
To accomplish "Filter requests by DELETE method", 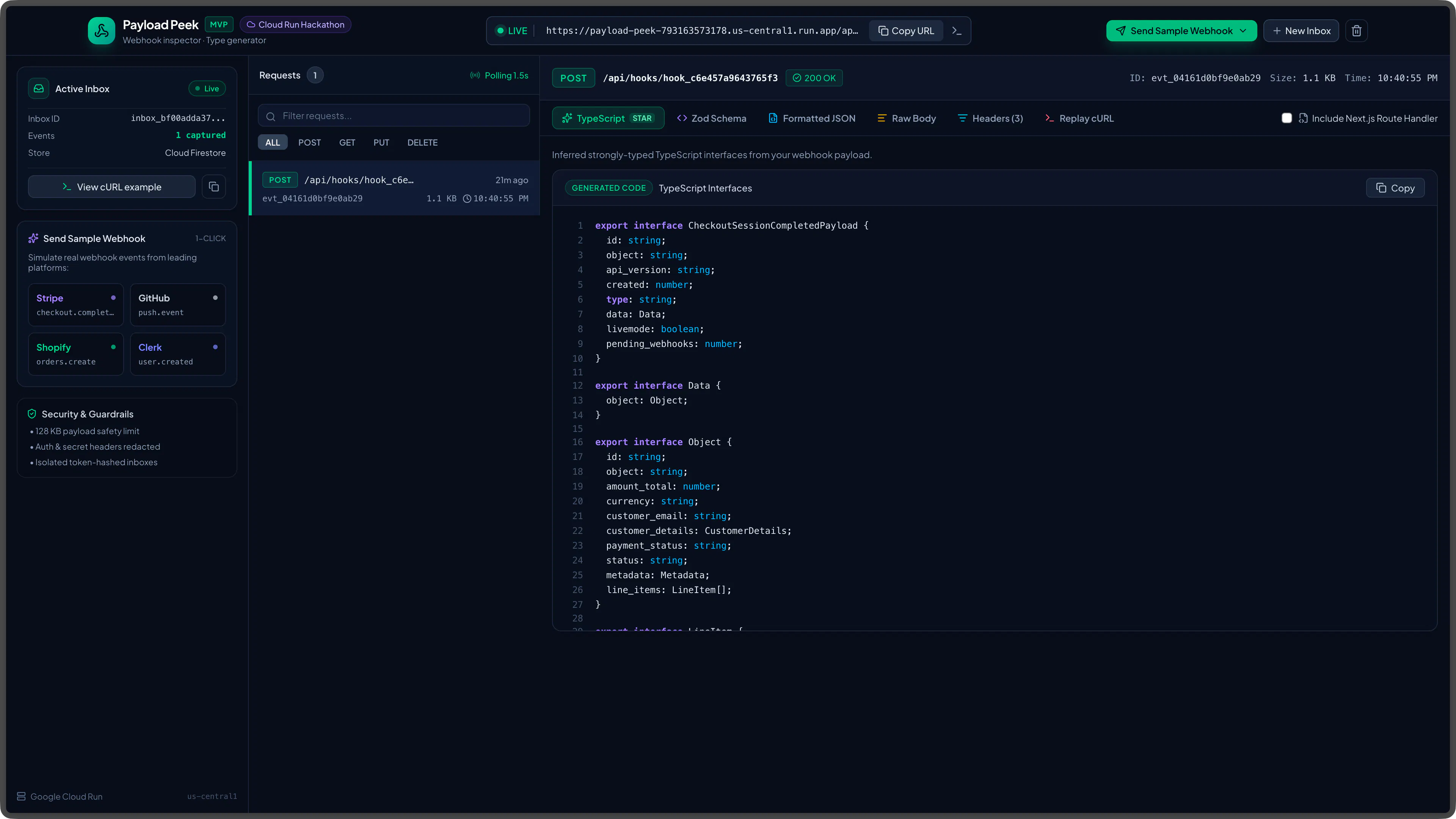I will tap(422, 143).
